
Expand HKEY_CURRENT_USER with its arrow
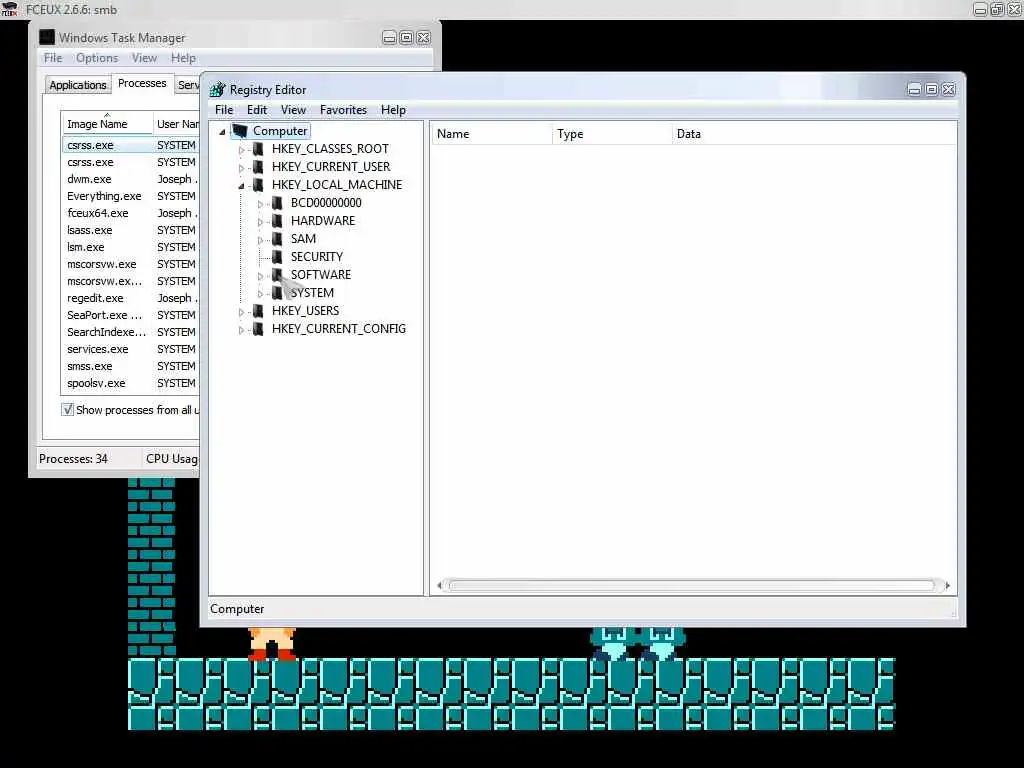pos(241,168)
